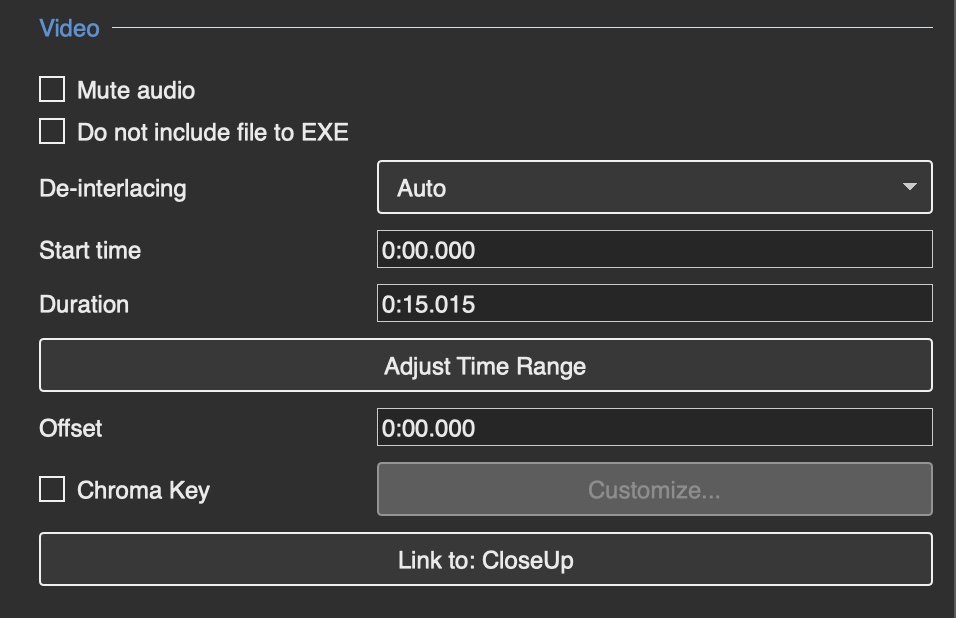
Task: Open the De-interlacing dropdown showing Auto
Action: tap(654, 188)
